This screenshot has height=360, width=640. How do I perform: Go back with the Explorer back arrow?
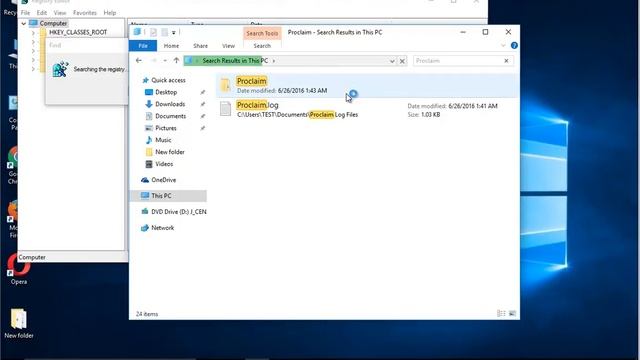139,60
